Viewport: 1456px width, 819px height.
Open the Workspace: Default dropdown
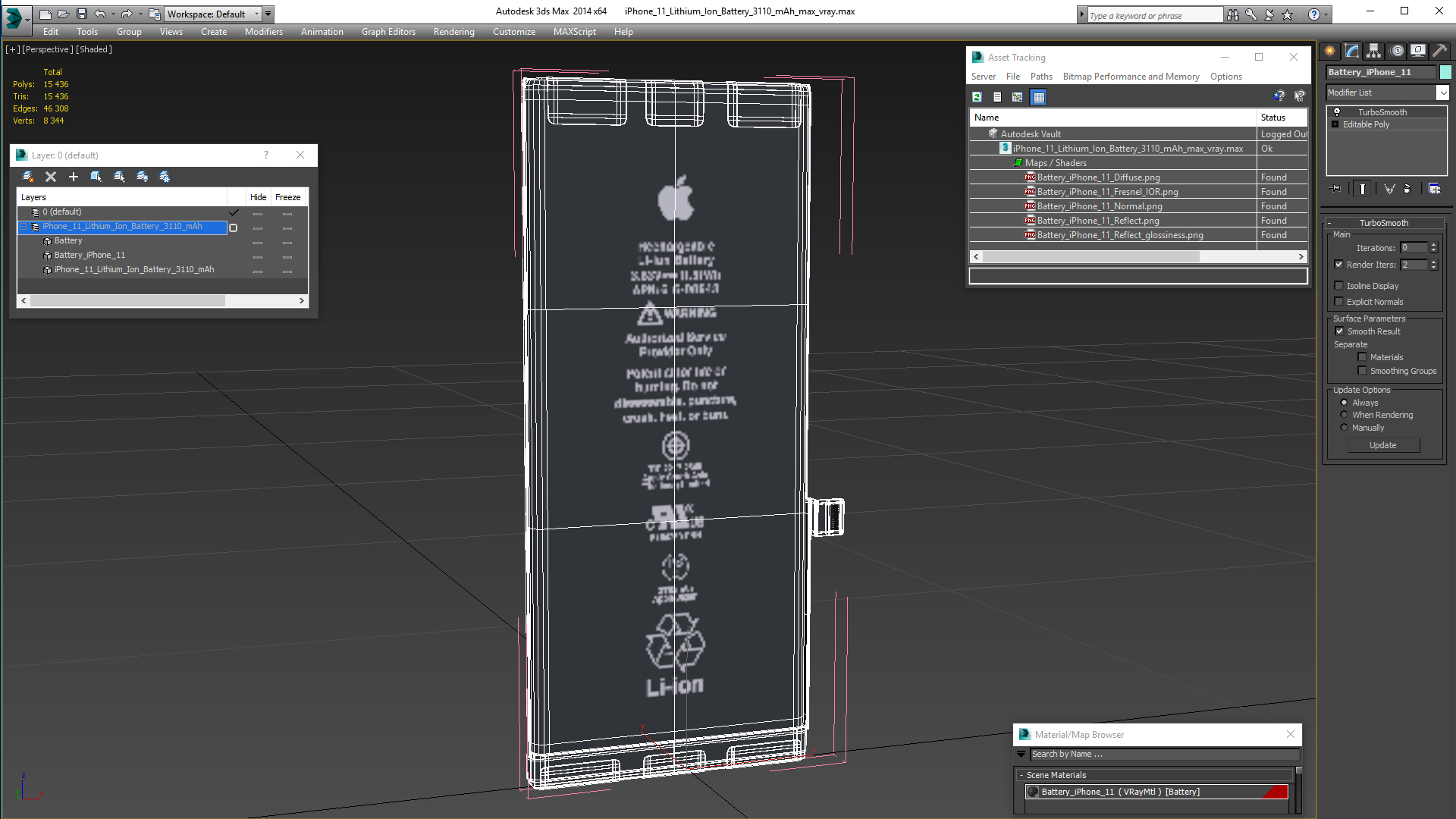[213, 14]
